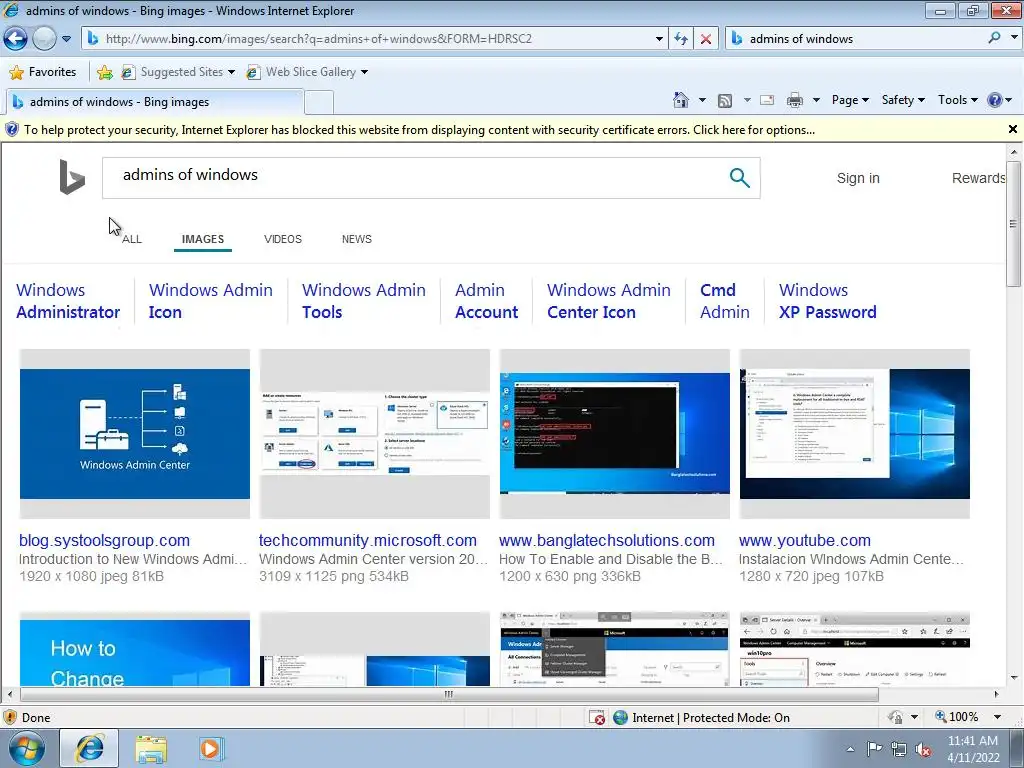Image resolution: width=1024 pixels, height=768 pixels.
Task: Click the vertical scrollbar thumb
Action: pos(1013,223)
